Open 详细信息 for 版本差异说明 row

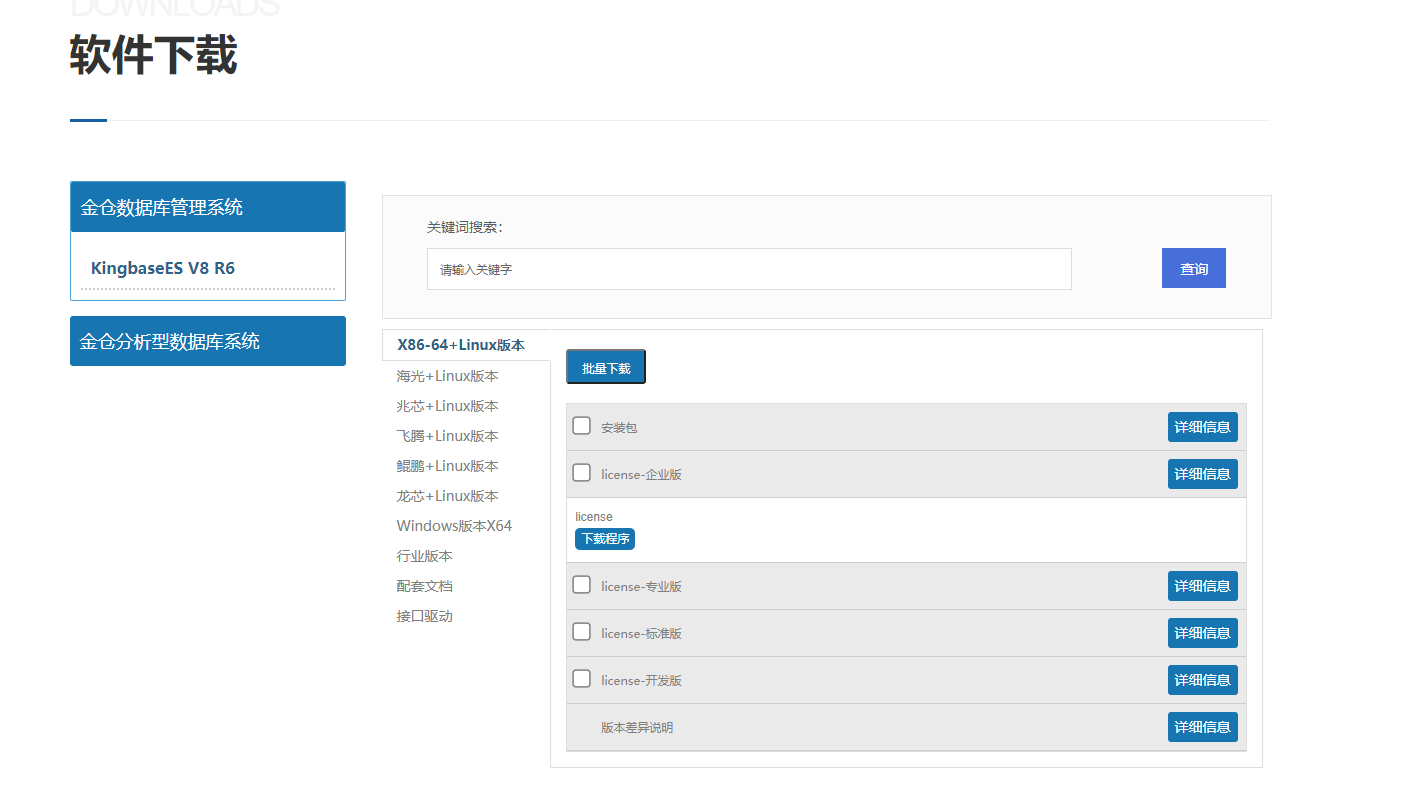pos(1202,727)
